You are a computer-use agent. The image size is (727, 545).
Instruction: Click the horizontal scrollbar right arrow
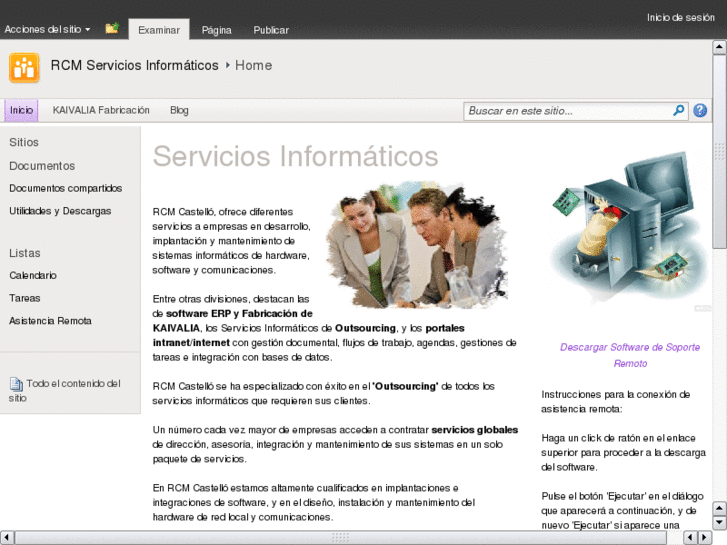(x=704, y=537)
